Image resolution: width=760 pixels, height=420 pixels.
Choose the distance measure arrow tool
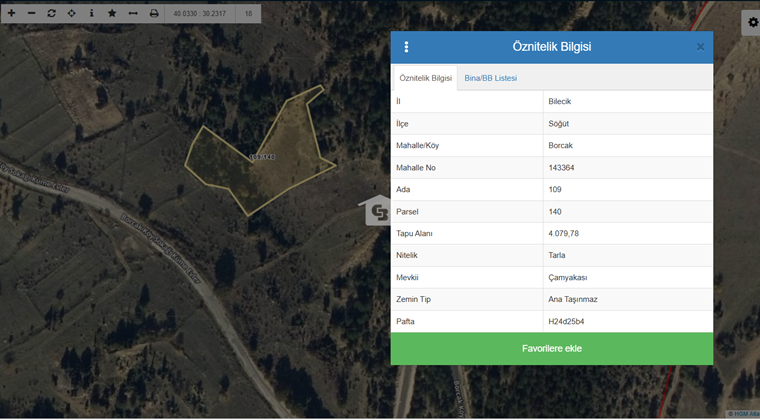click(x=132, y=13)
